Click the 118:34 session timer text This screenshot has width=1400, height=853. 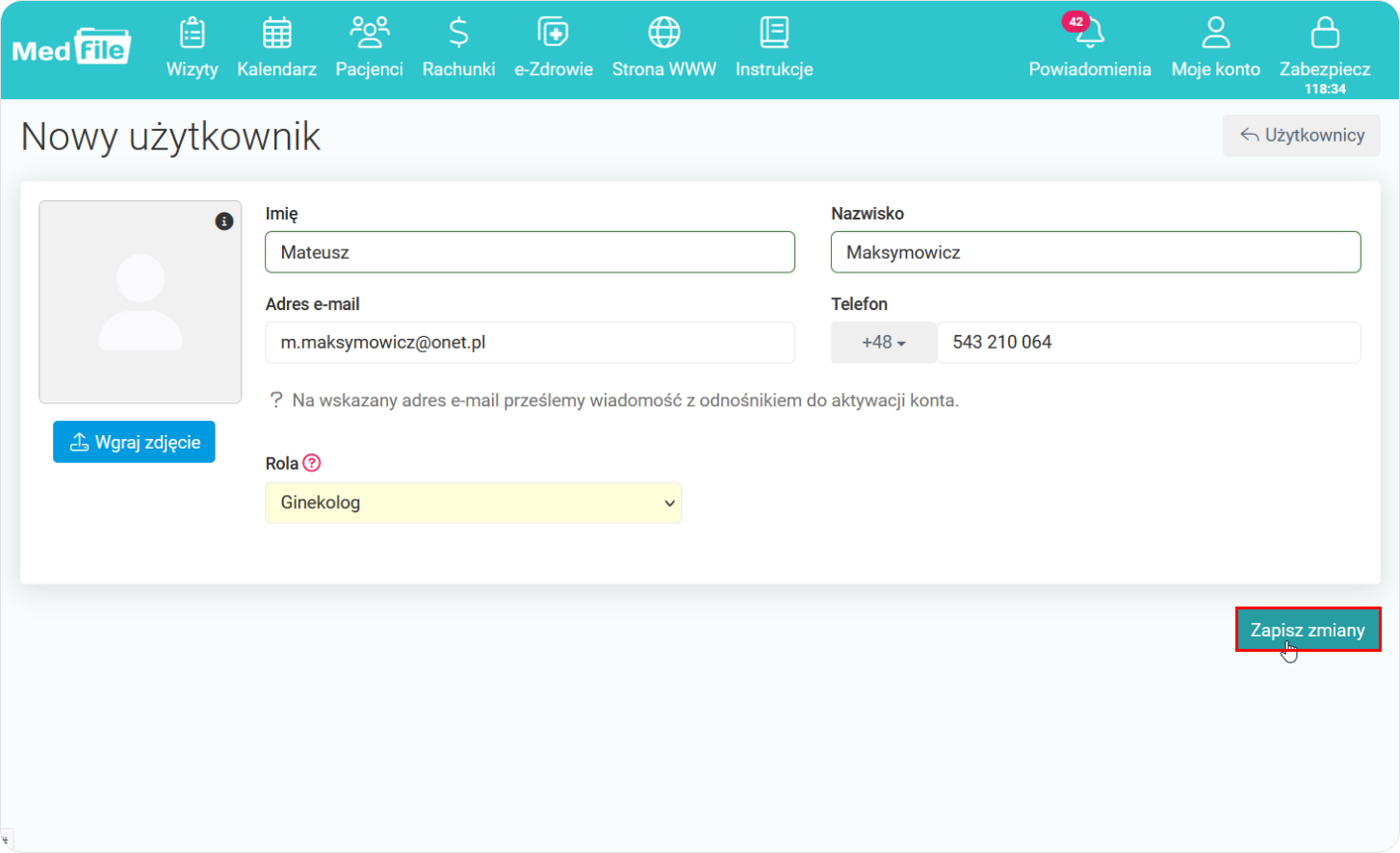(1326, 89)
